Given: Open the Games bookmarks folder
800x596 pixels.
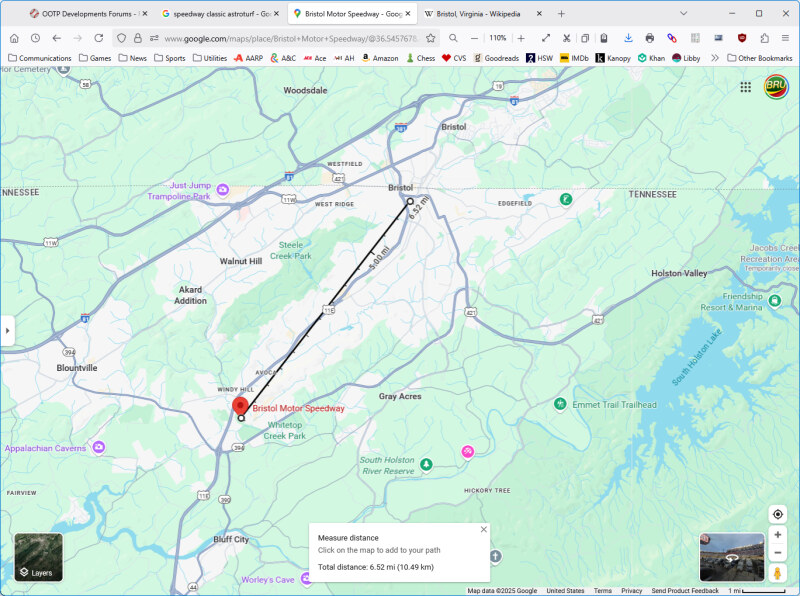Looking at the screenshot, I should [95, 58].
